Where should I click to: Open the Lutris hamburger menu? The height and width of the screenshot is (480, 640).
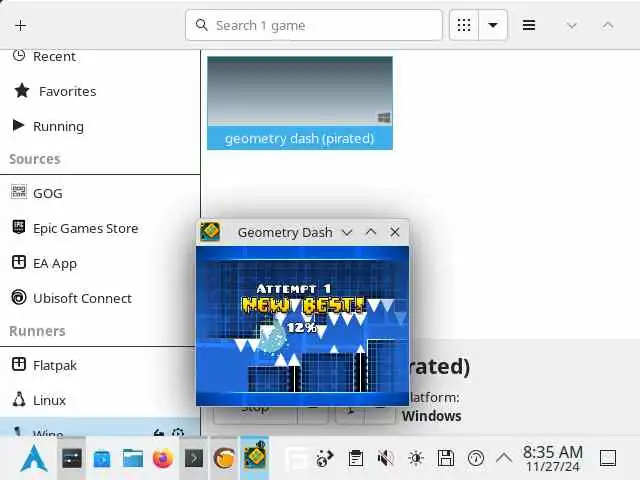tap(529, 25)
